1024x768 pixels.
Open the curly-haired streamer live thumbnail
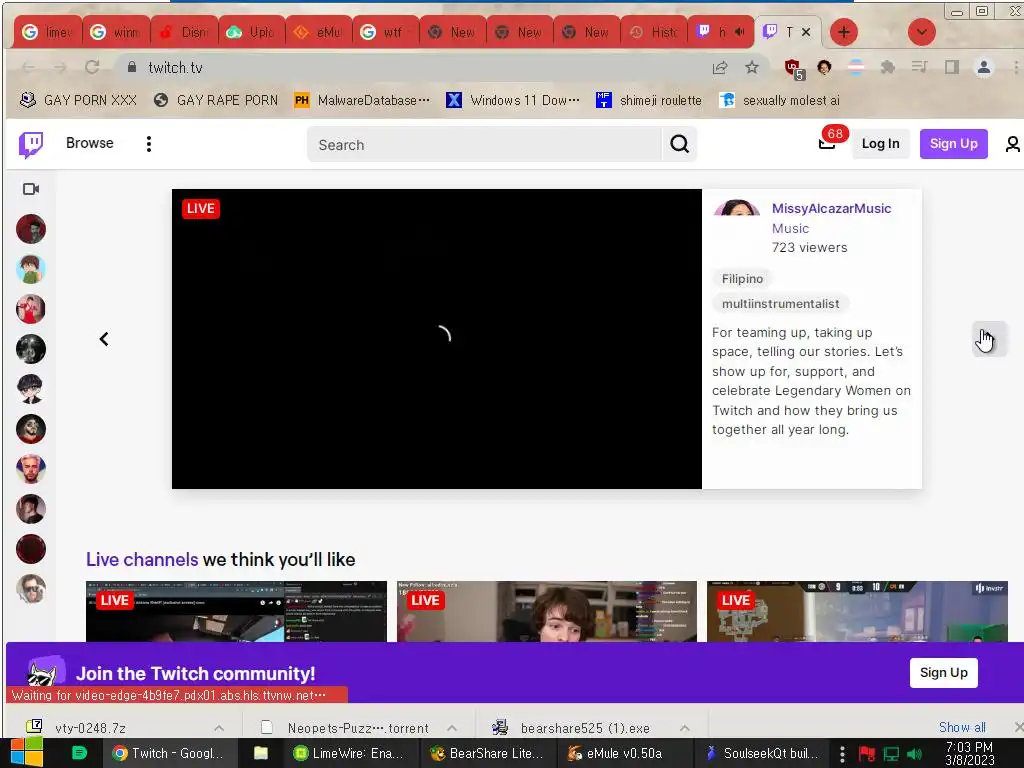(x=547, y=611)
